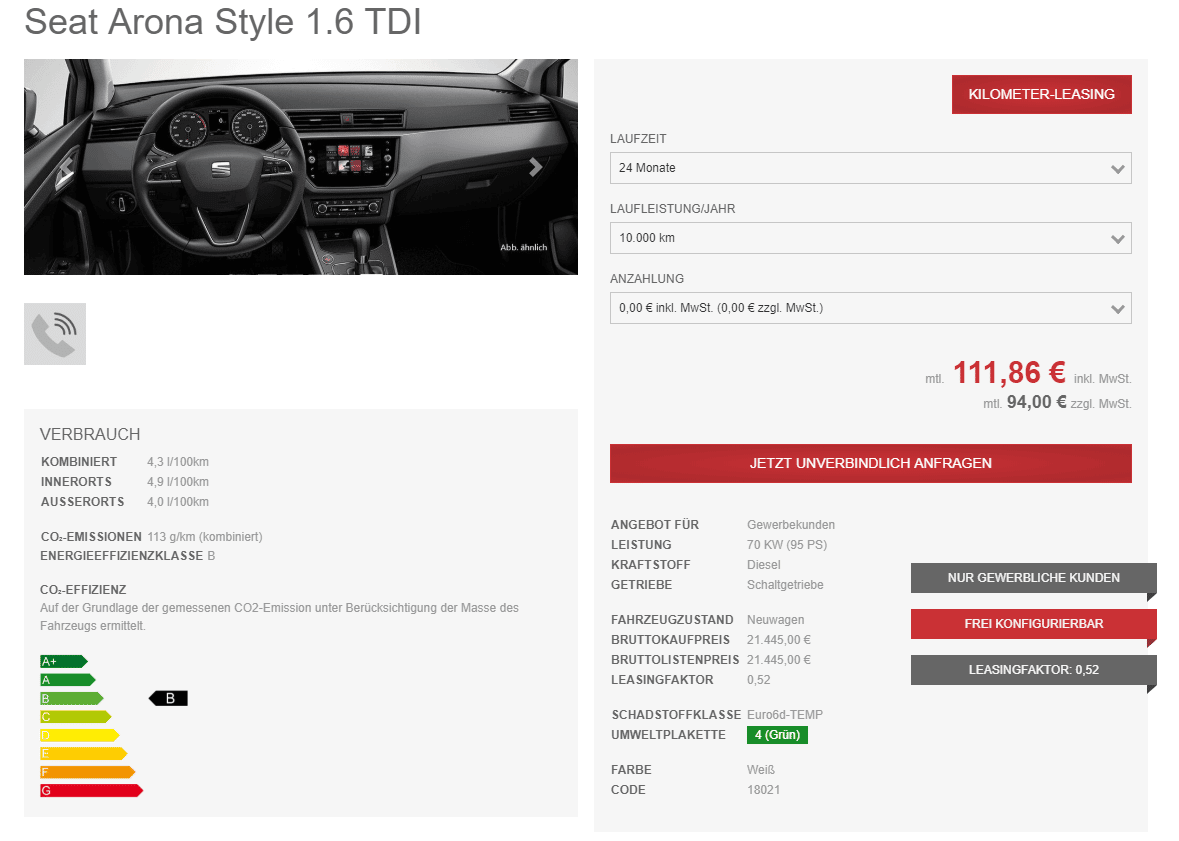The image size is (1179, 841).
Task: Click the Getriebe value Schaltgetriebe
Action: [785, 584]
